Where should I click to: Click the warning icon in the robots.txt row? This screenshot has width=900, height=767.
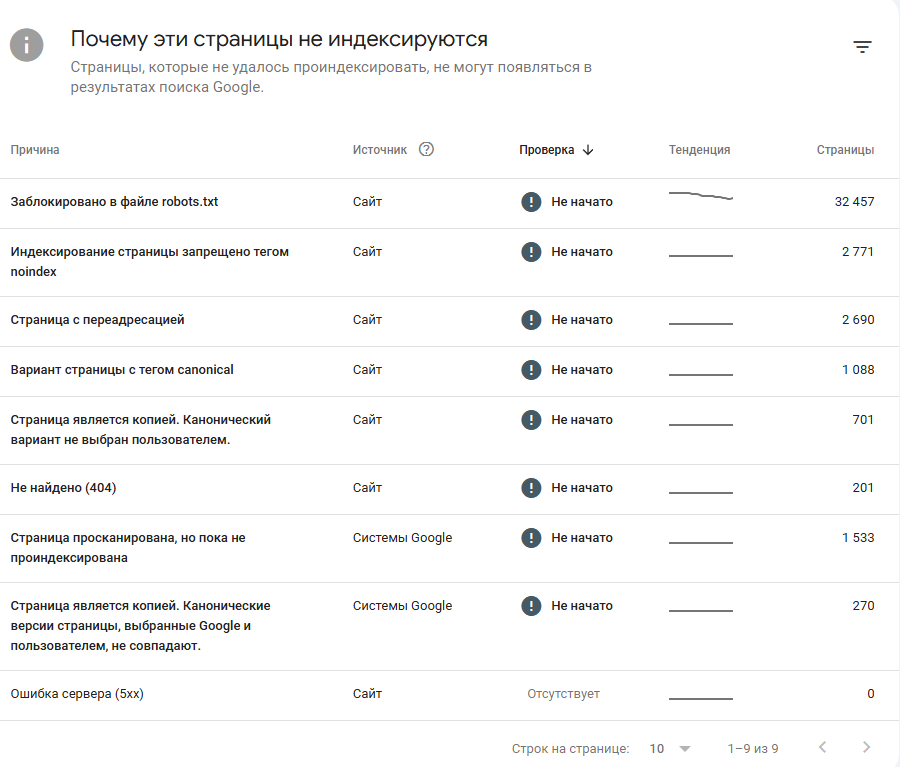(x=531, y=202)
